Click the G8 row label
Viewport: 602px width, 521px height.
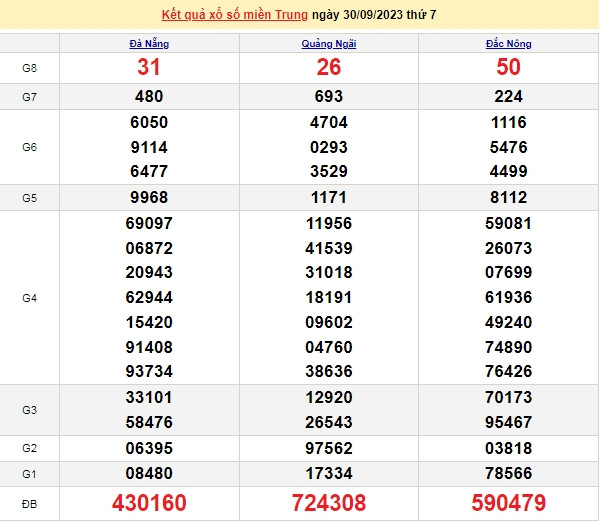(29, 67)
